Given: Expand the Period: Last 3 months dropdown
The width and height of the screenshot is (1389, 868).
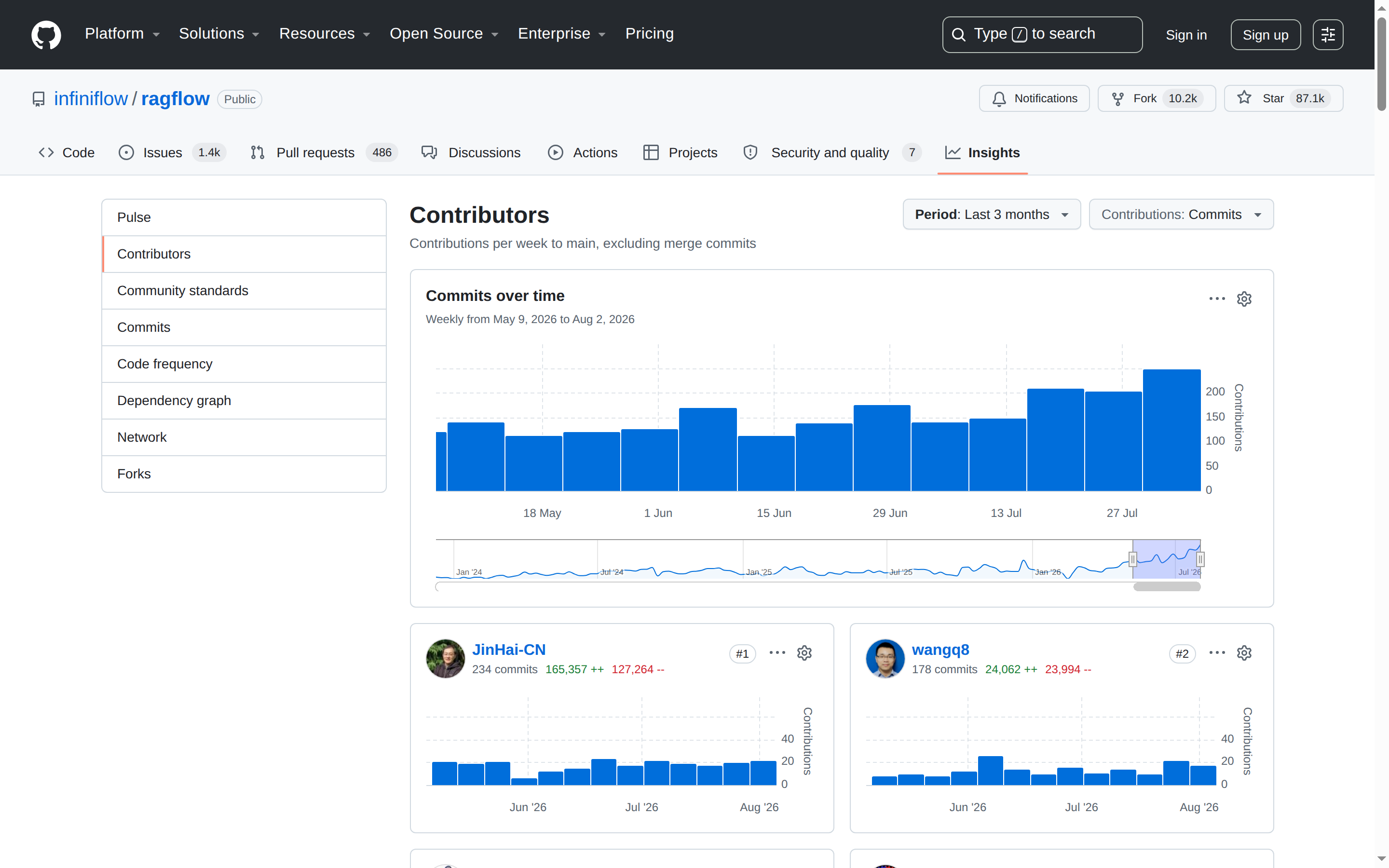Looking at the screenshot, I should pos(991,215).
